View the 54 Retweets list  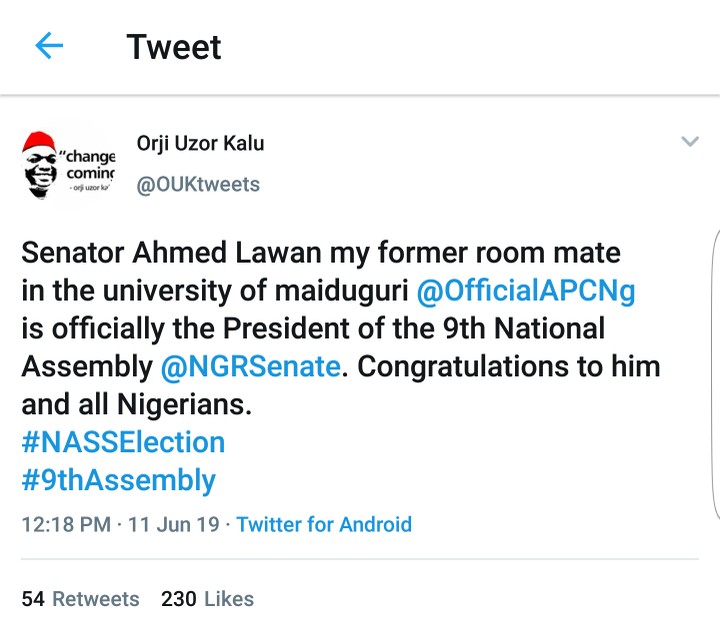point(80,599)
